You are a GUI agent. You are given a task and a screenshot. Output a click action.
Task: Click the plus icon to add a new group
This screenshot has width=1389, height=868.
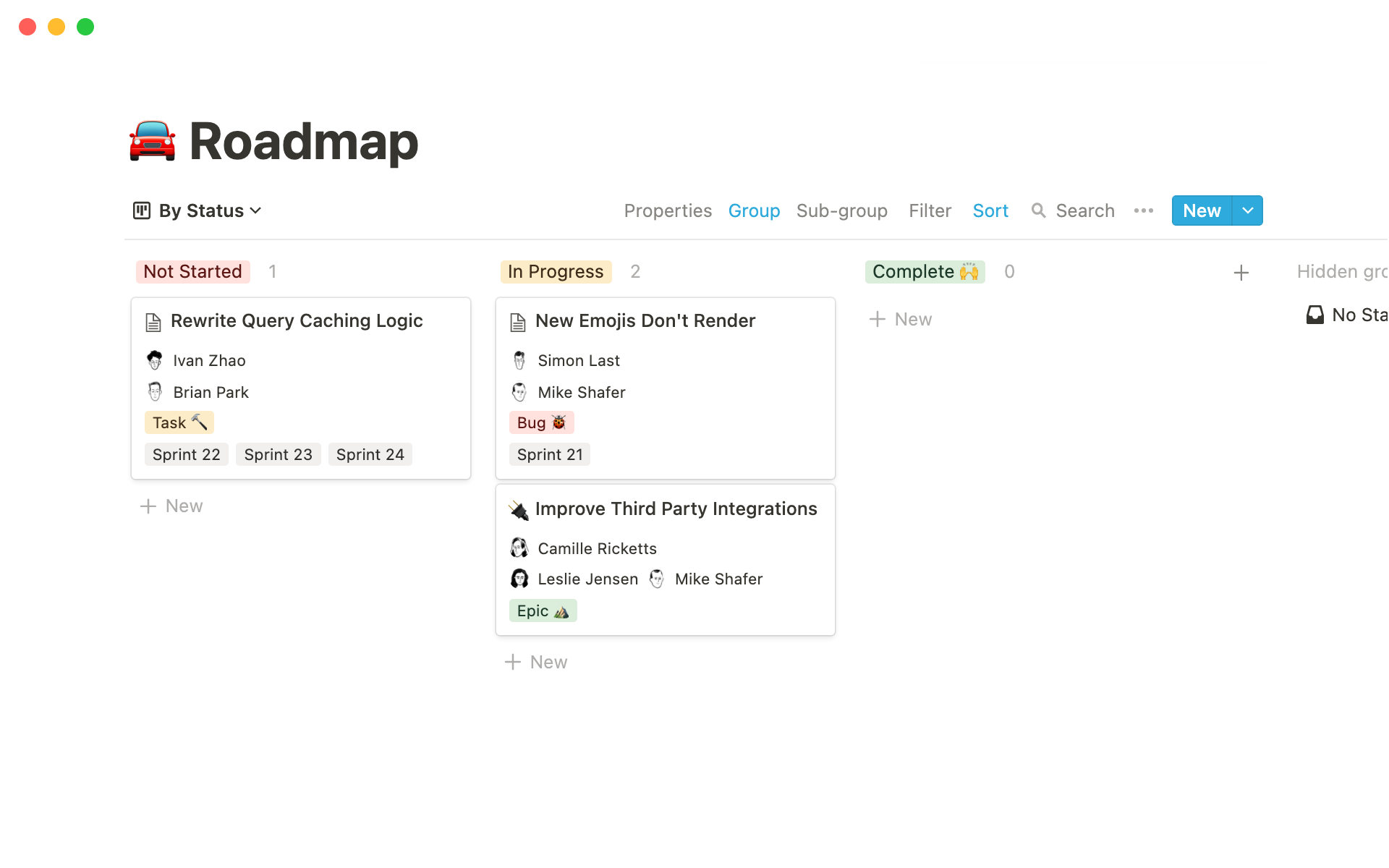(x=1241, y=273)
